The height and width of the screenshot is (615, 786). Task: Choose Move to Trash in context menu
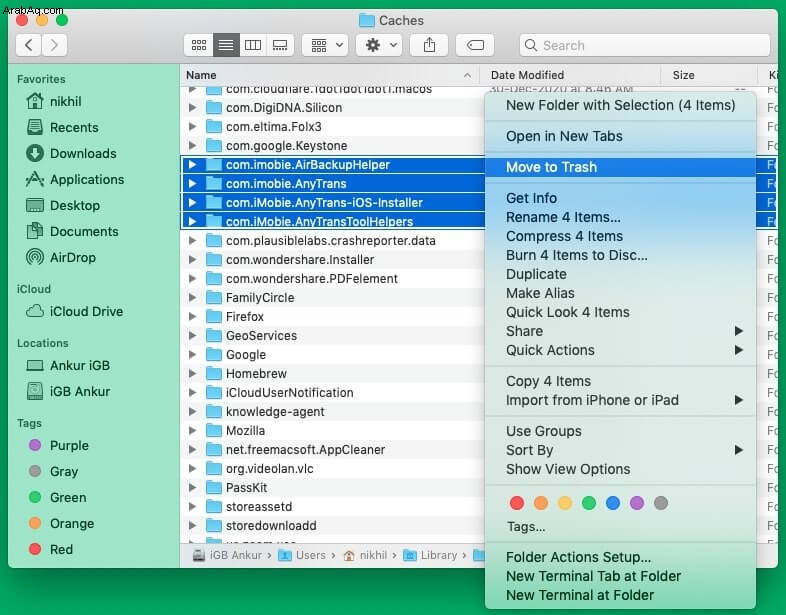(x=620, y=167)
